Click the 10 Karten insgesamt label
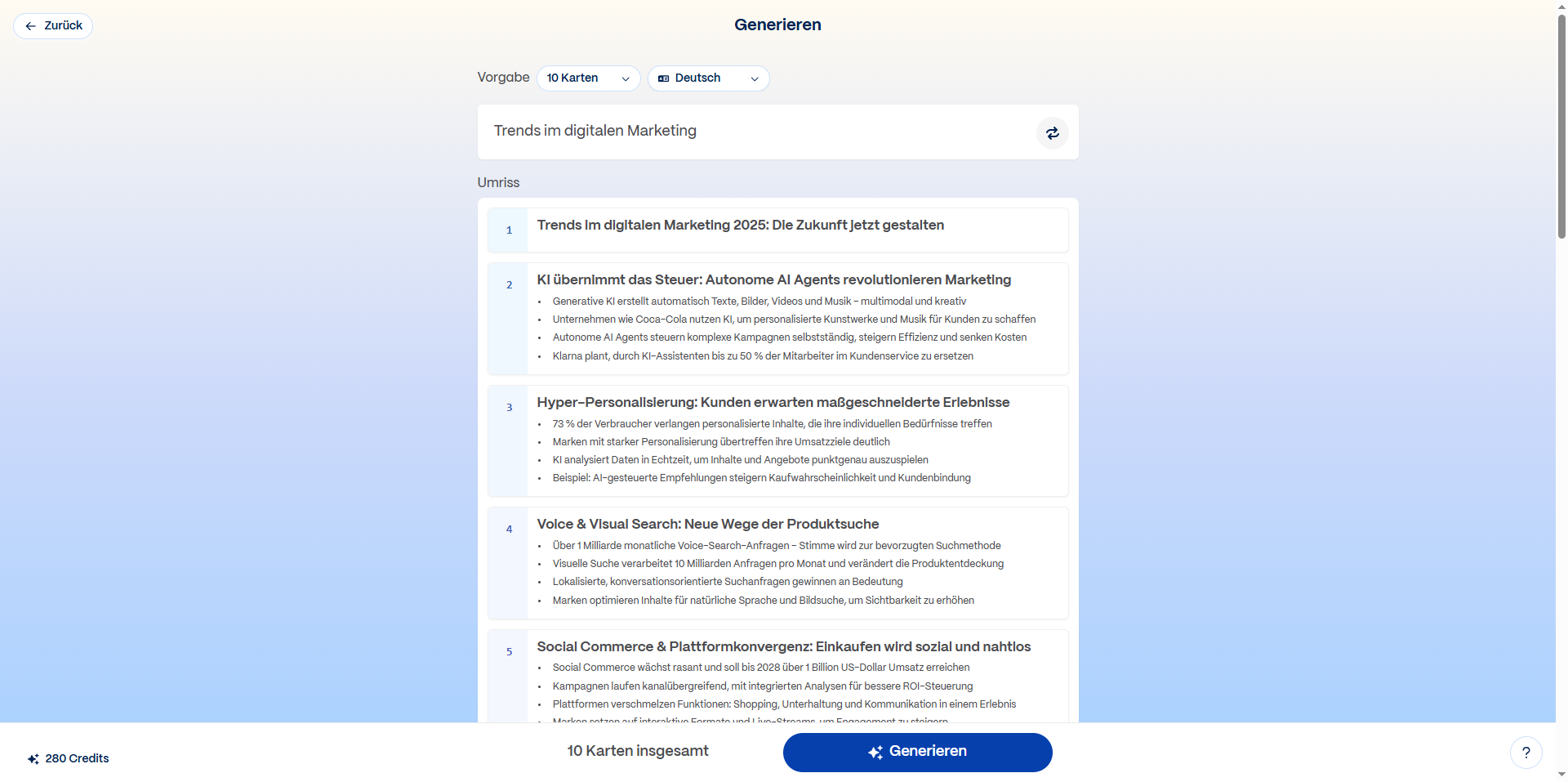The image size is (1568, 782). [x=638, y=751]
